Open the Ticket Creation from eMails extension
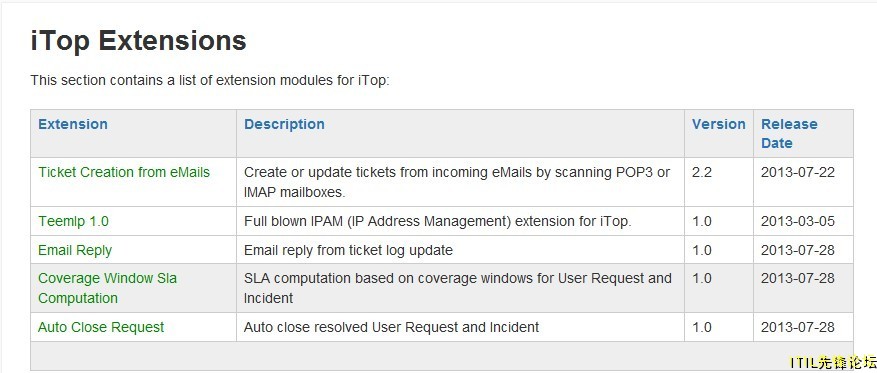The height and width of the screenshot is (373, 877). [x=124, y=172]
